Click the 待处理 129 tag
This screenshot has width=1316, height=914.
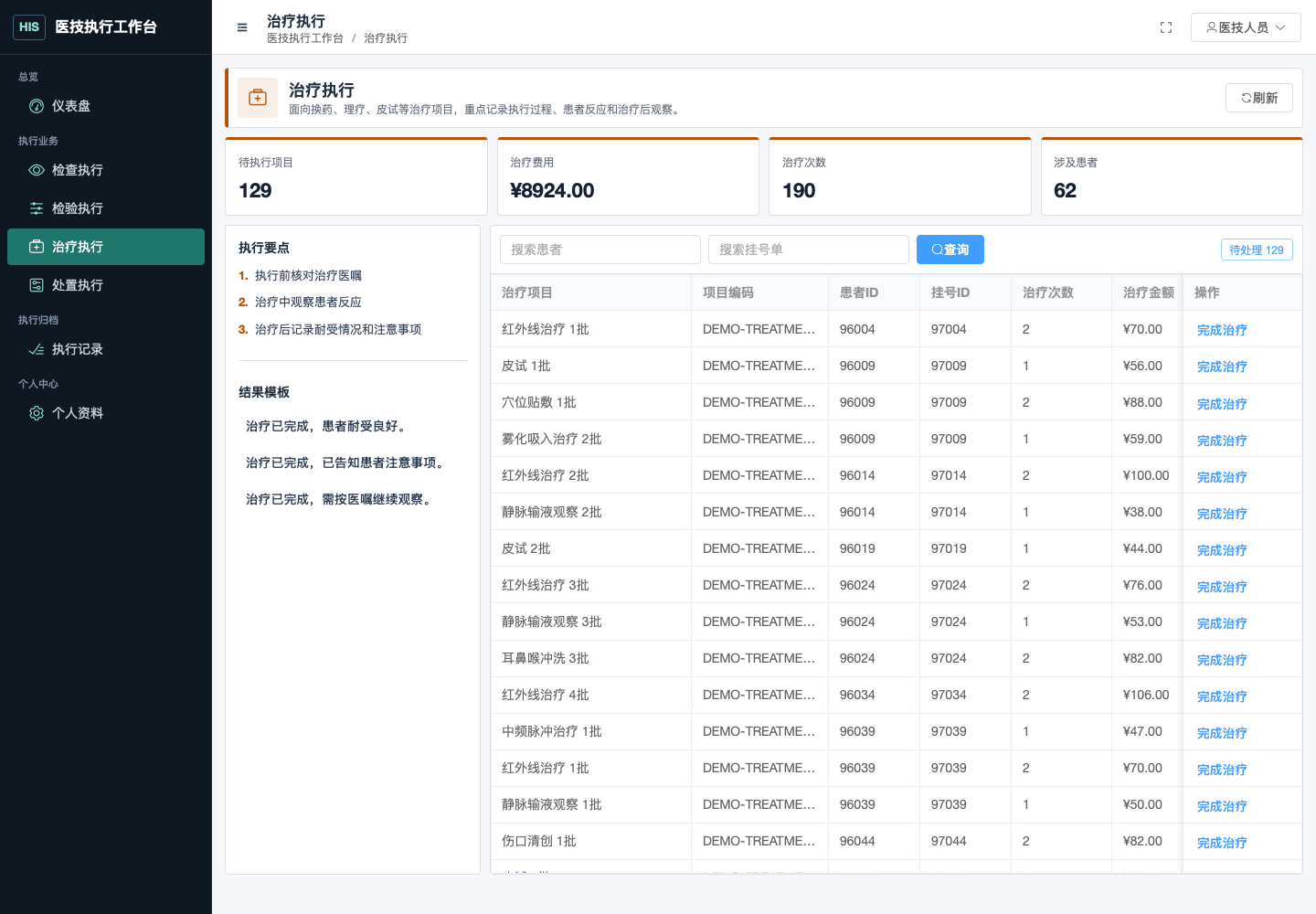pyautogui.click(x=1257, y=250)
